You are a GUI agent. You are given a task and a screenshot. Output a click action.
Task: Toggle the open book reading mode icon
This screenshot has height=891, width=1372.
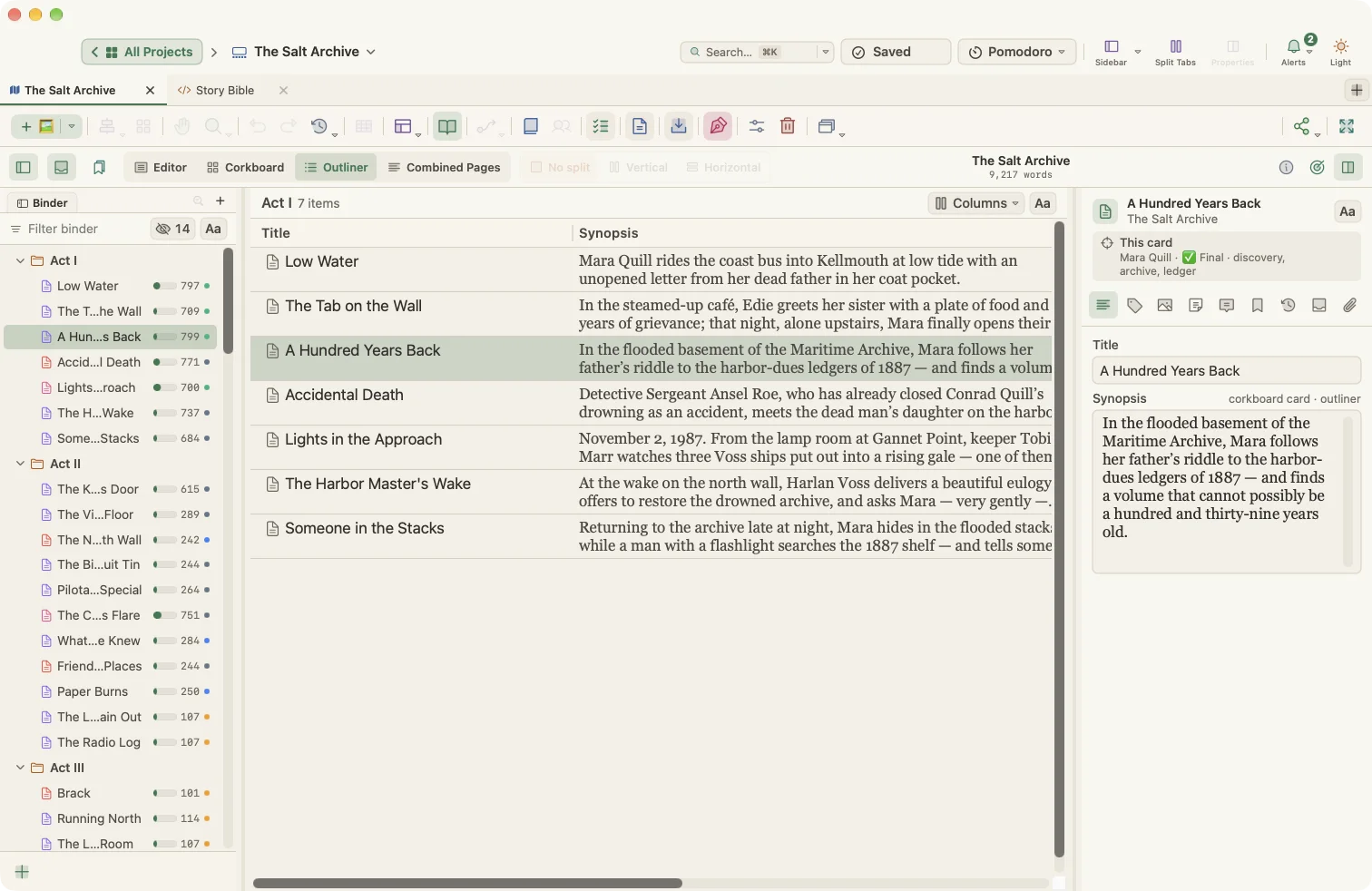(x=447, y=126)
